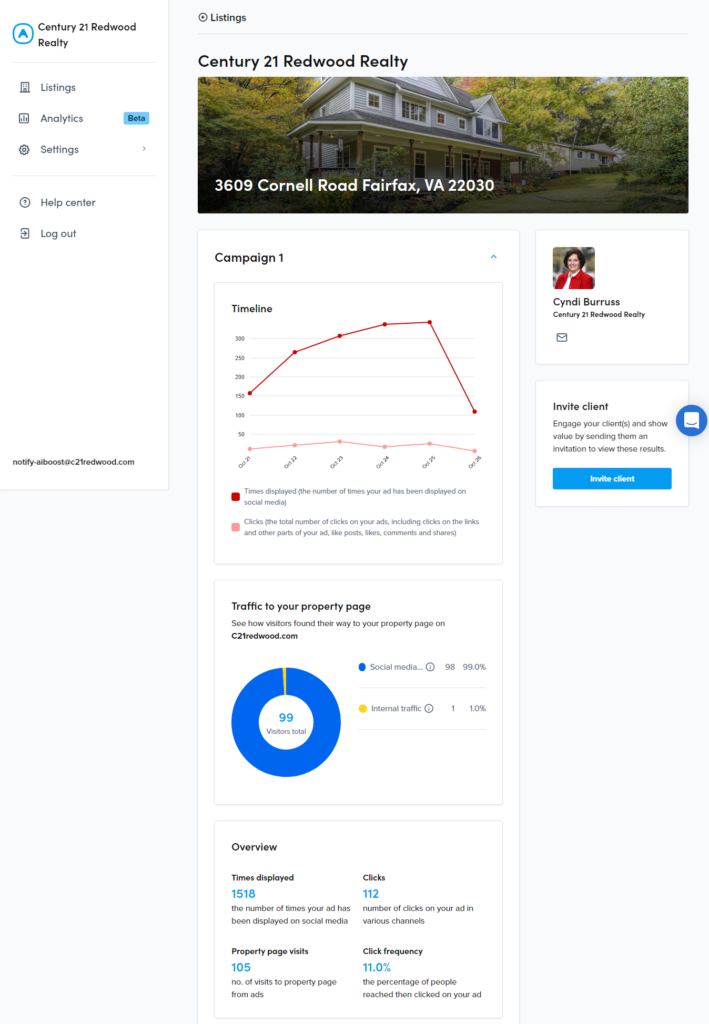Click the Social media 99.0% percentage
The height and width of the screenshot is (1024, 709).
(475, 667)
